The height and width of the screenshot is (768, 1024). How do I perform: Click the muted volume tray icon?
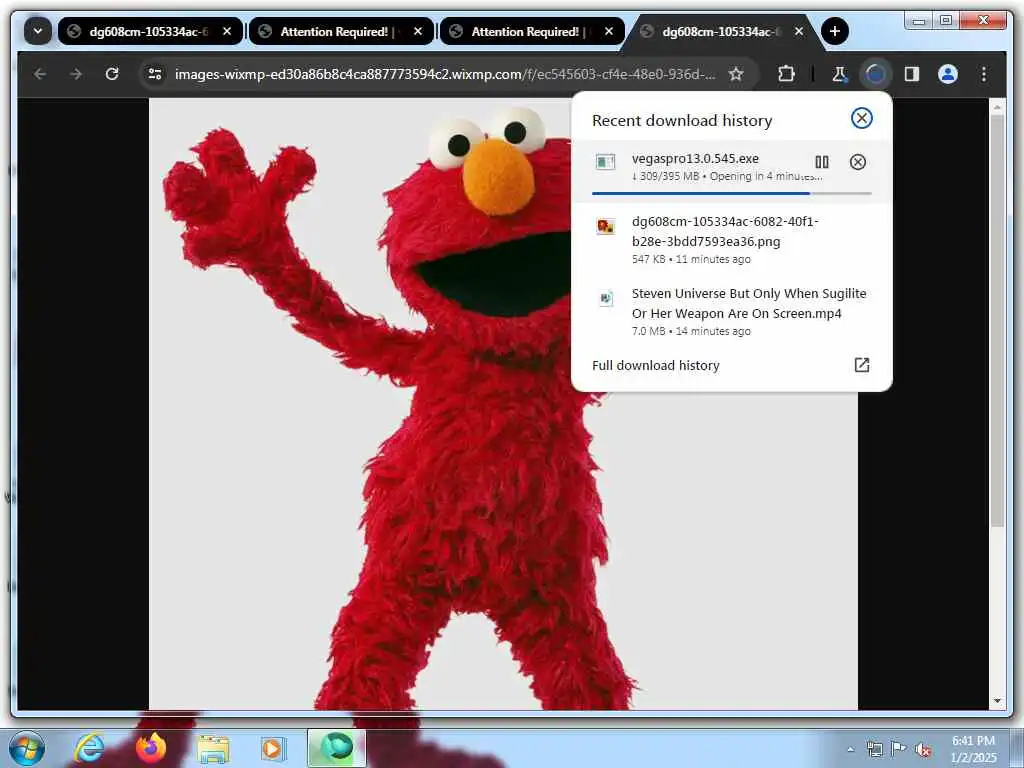pos(923,749)
